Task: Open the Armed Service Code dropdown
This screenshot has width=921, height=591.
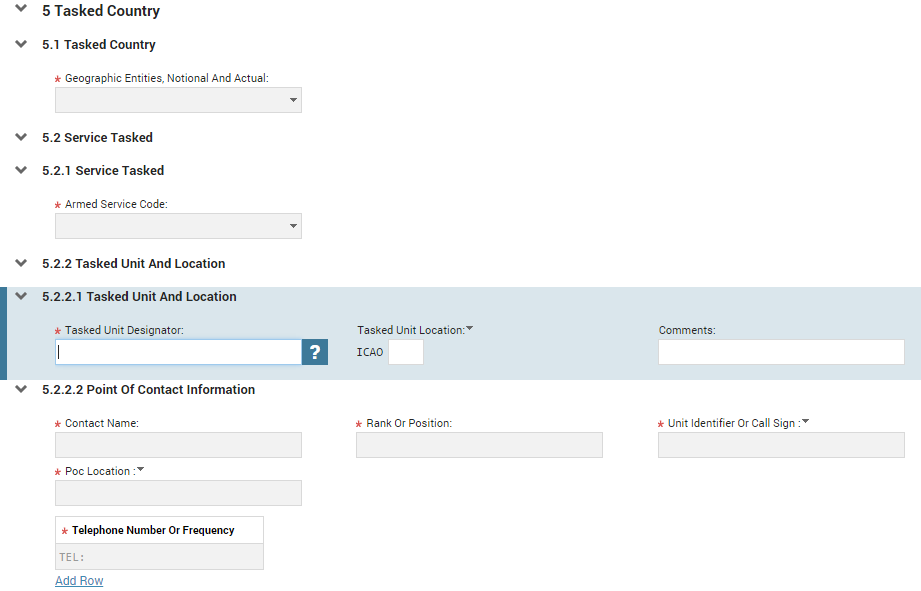Action: coord(179,226)
